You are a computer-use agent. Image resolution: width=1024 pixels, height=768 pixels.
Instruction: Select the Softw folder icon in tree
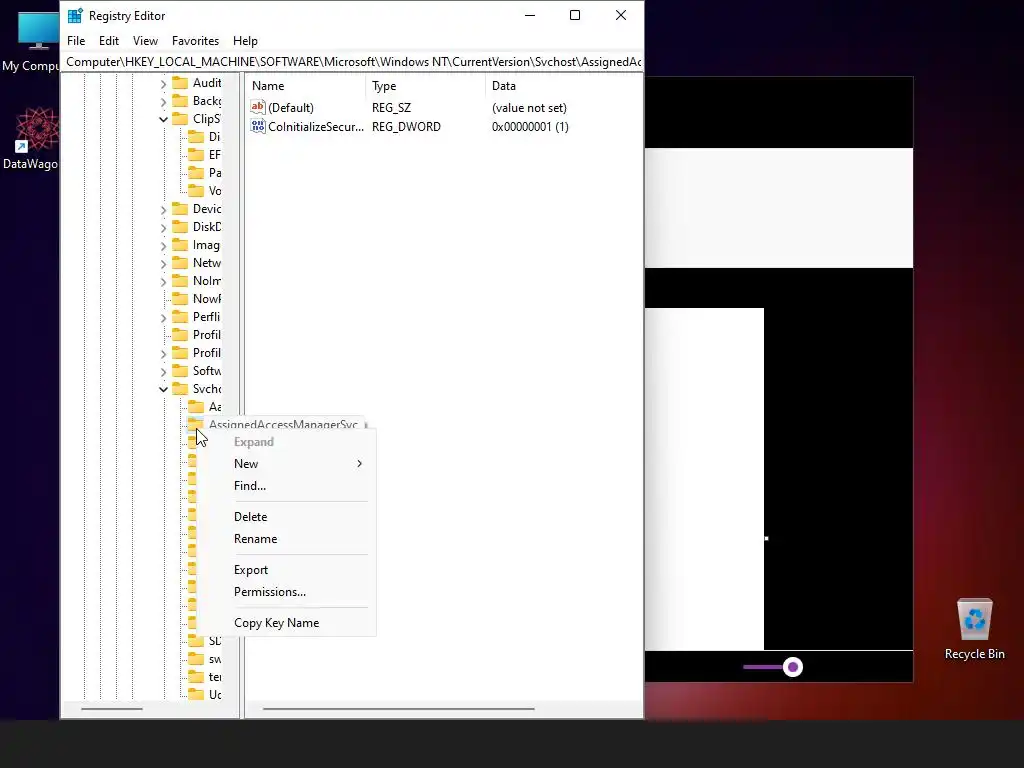180,371
